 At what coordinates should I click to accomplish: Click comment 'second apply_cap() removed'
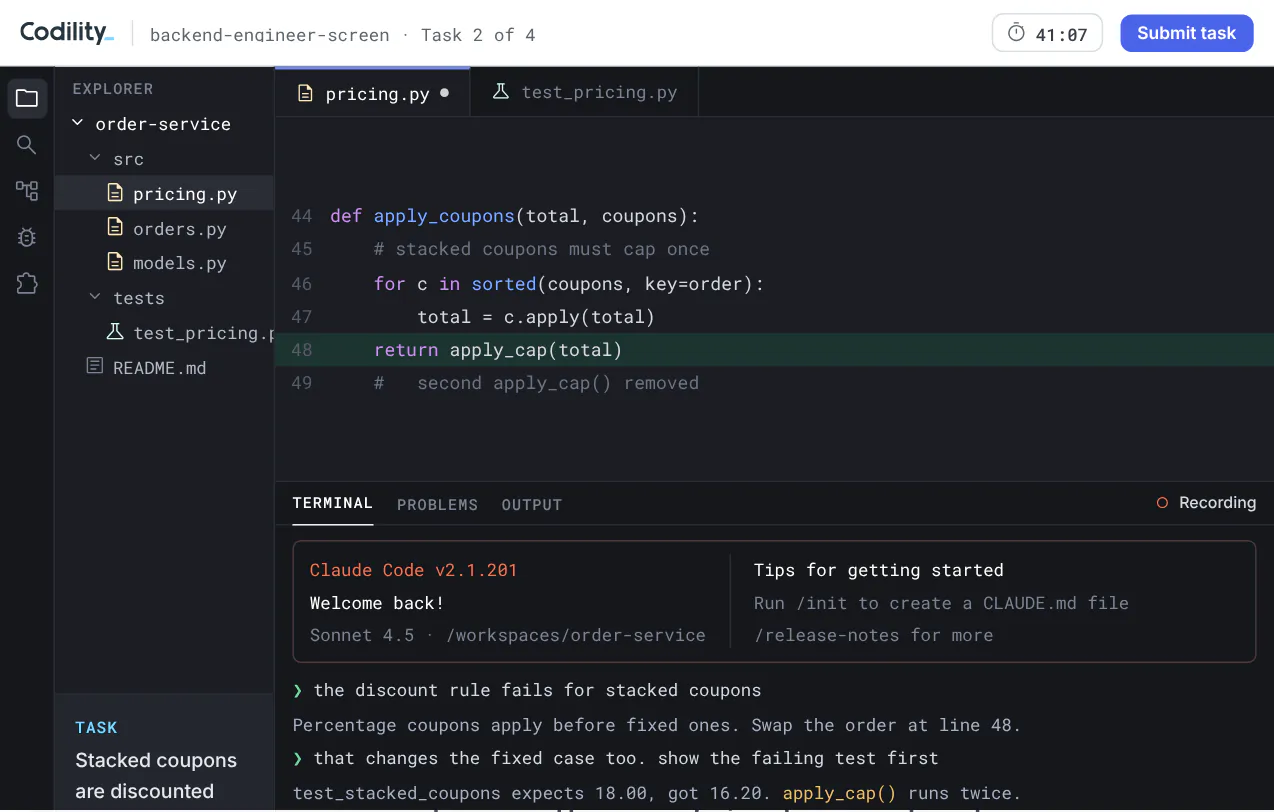pyautogui.click(x=536, y=383)
